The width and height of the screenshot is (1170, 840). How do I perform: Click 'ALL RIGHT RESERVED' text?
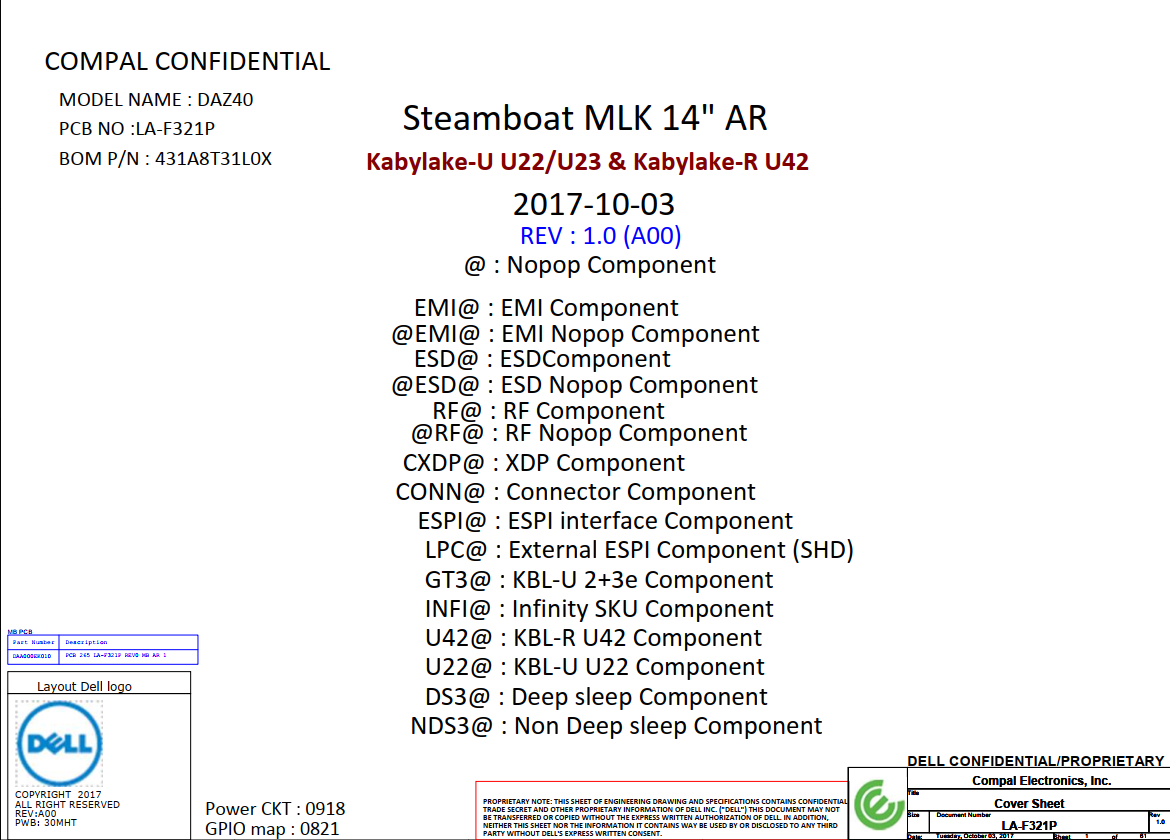tap(67, 805)
